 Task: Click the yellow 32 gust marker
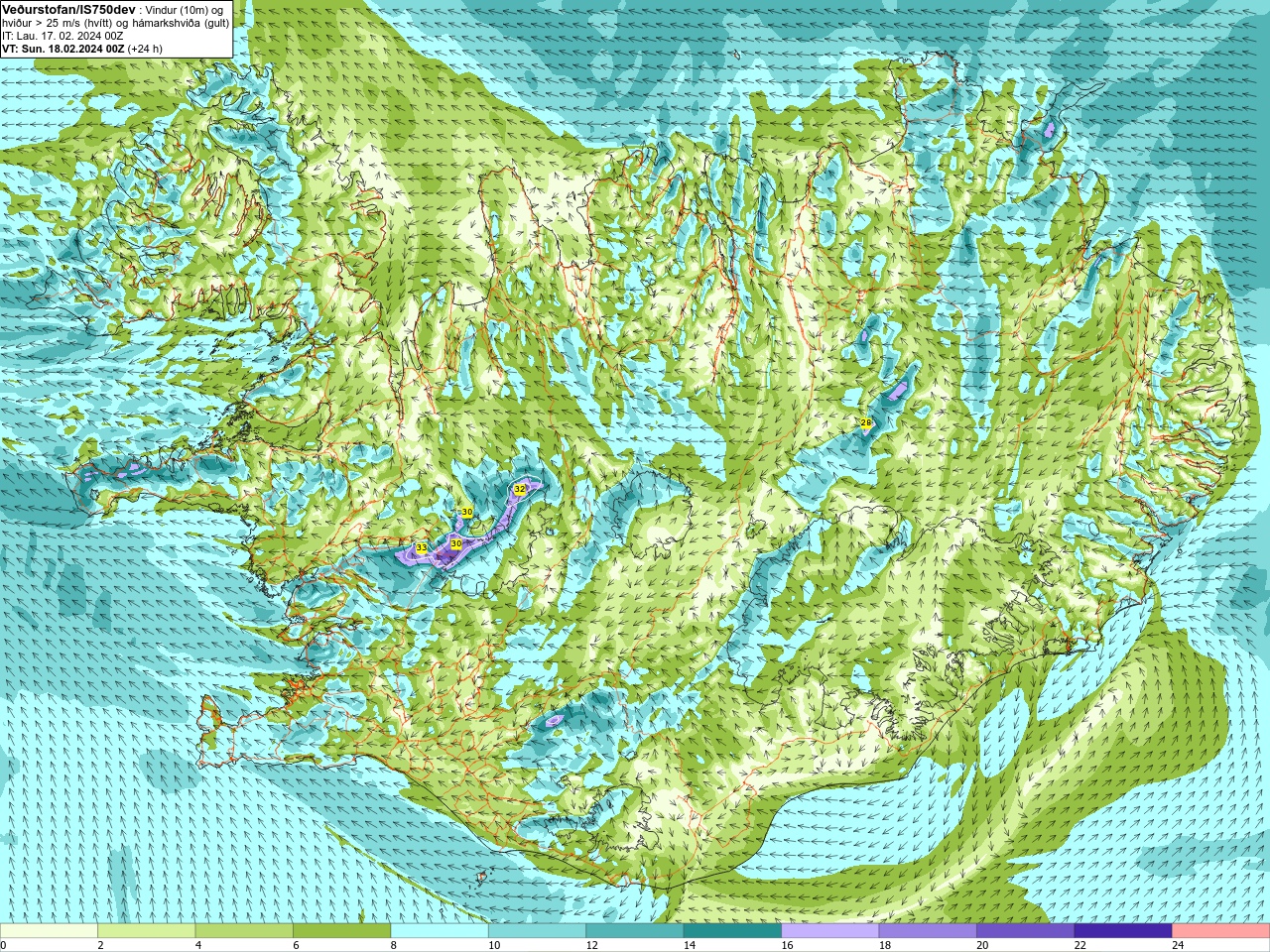pyautogui.click(x=520, y=489)
